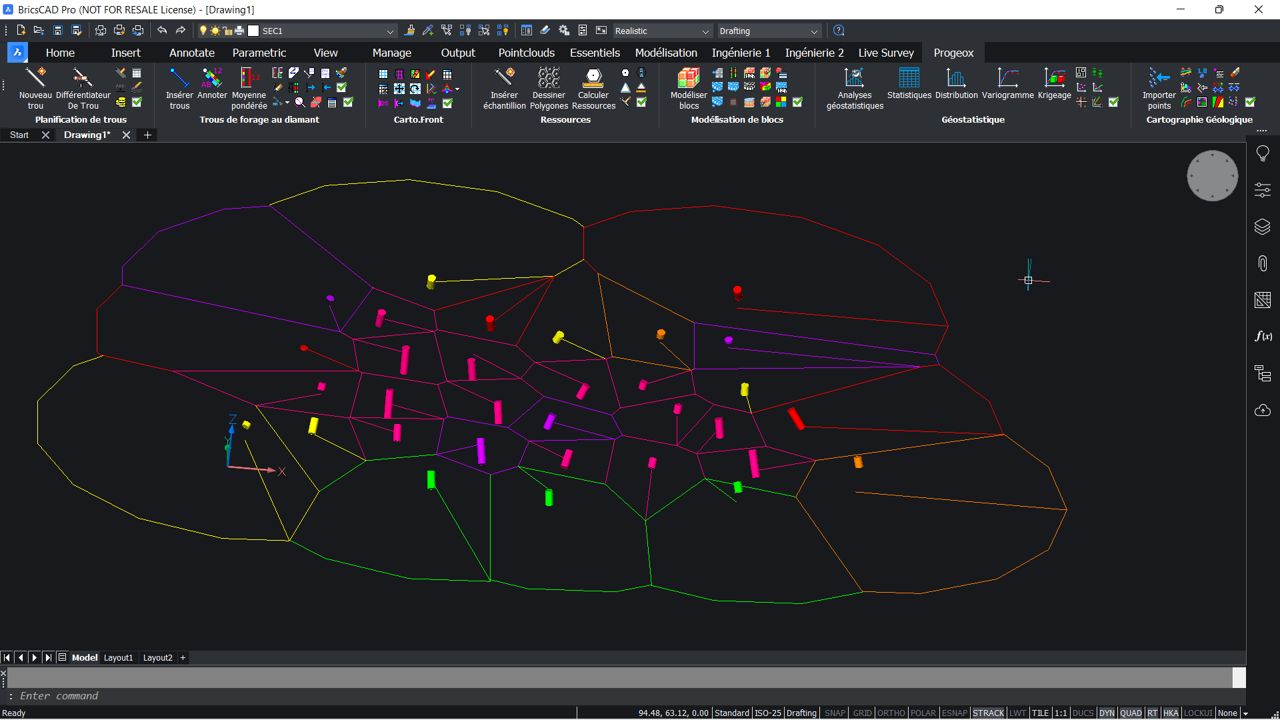This screenshot has height=720, width=1280.
Task: Select the Nouveau trou tool
Action: tap(35, 88)
